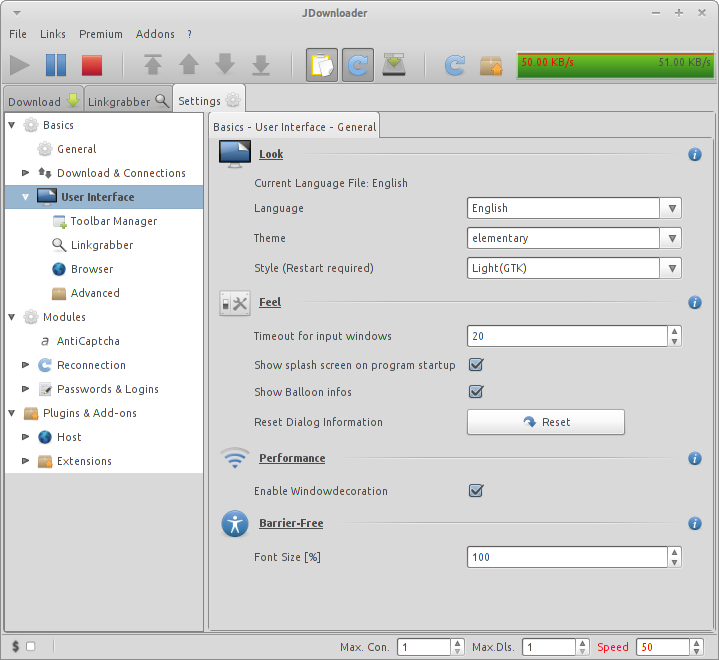Increase the timeout value spinner
719x660 pixels.
coord(674,331)
